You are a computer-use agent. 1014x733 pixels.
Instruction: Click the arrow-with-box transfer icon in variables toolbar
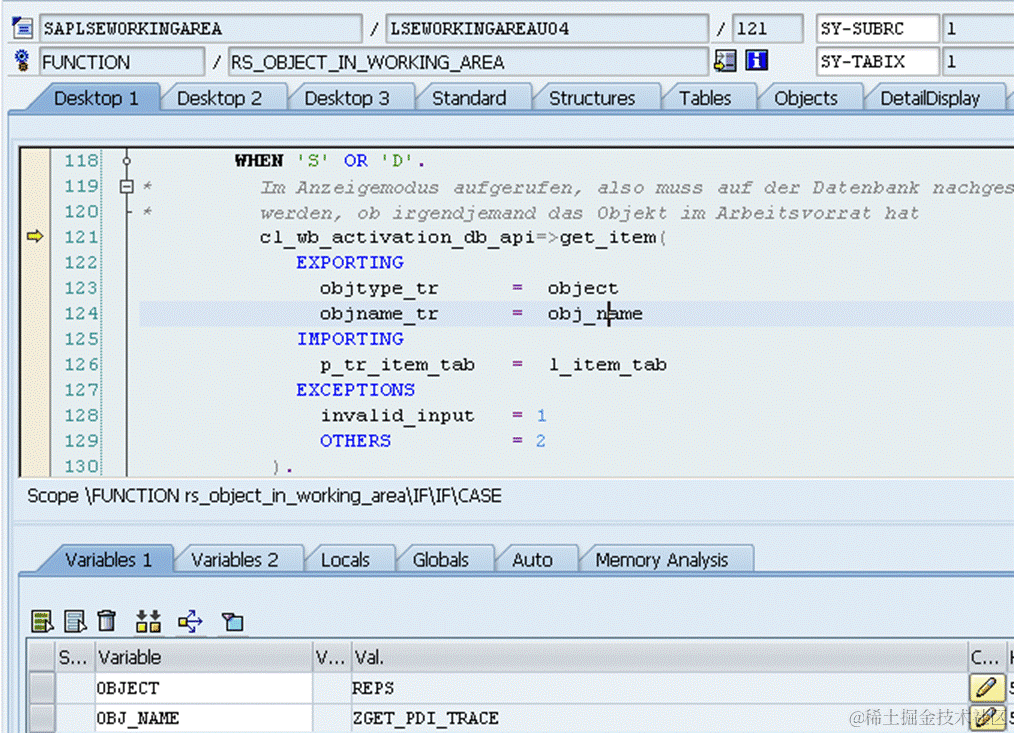pyautogui.click(x=190, y=621)
